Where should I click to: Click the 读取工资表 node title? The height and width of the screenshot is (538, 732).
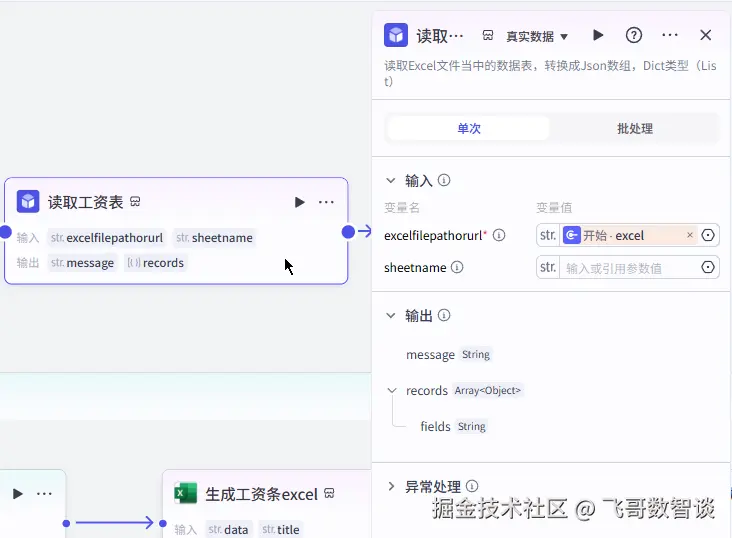[85, 202]
